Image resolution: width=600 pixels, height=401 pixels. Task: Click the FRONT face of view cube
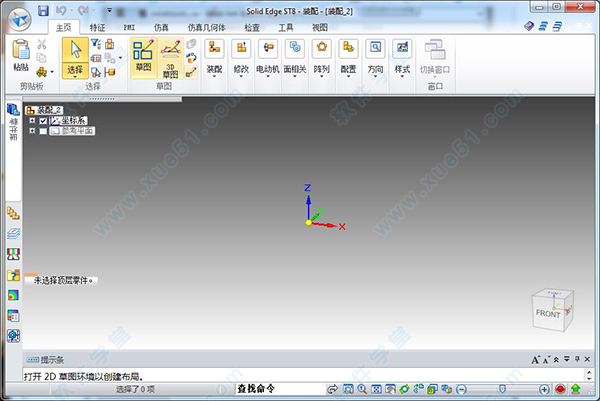[x=548, y=314]
